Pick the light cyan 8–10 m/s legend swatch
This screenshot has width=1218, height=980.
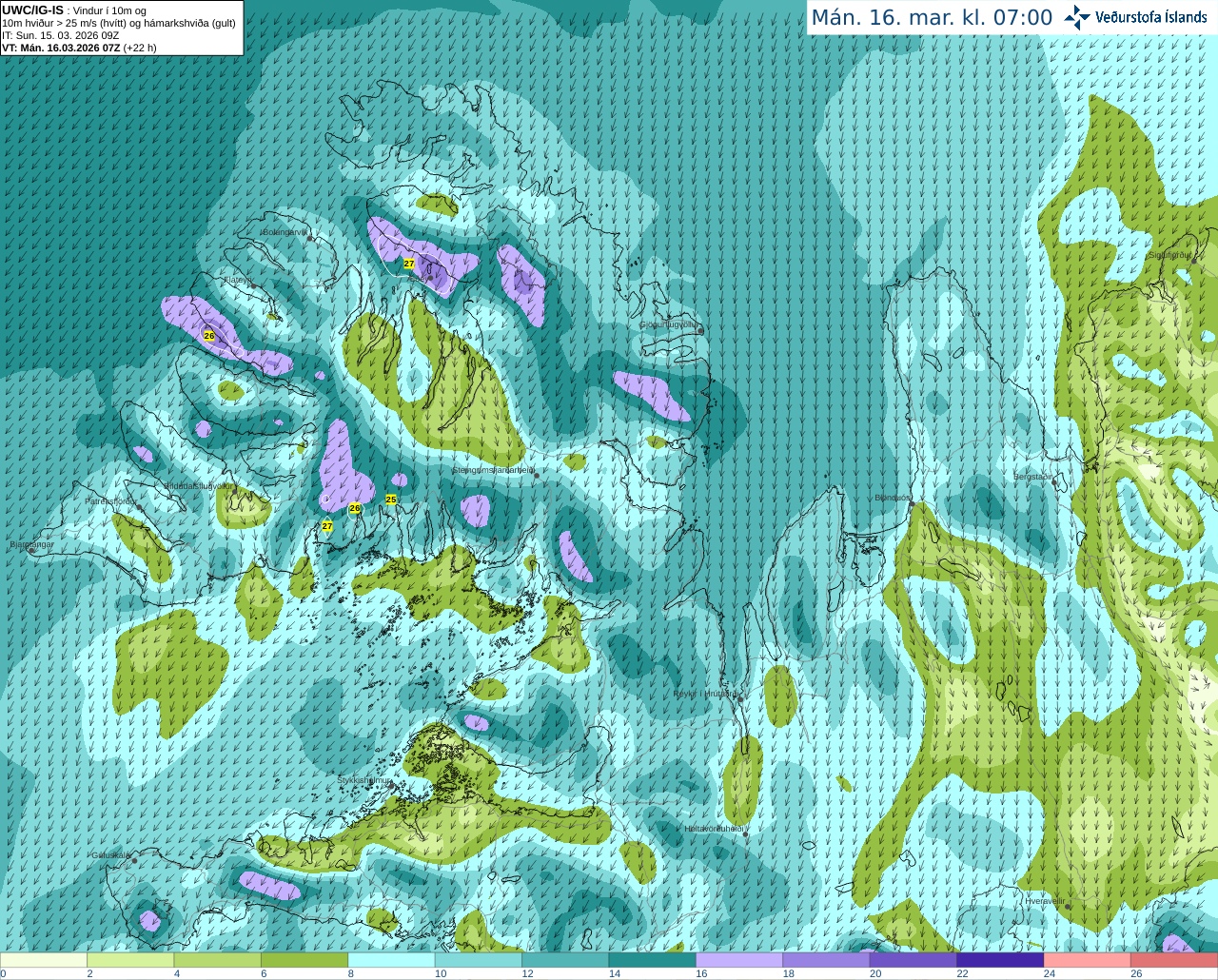(x=392, y=960)
